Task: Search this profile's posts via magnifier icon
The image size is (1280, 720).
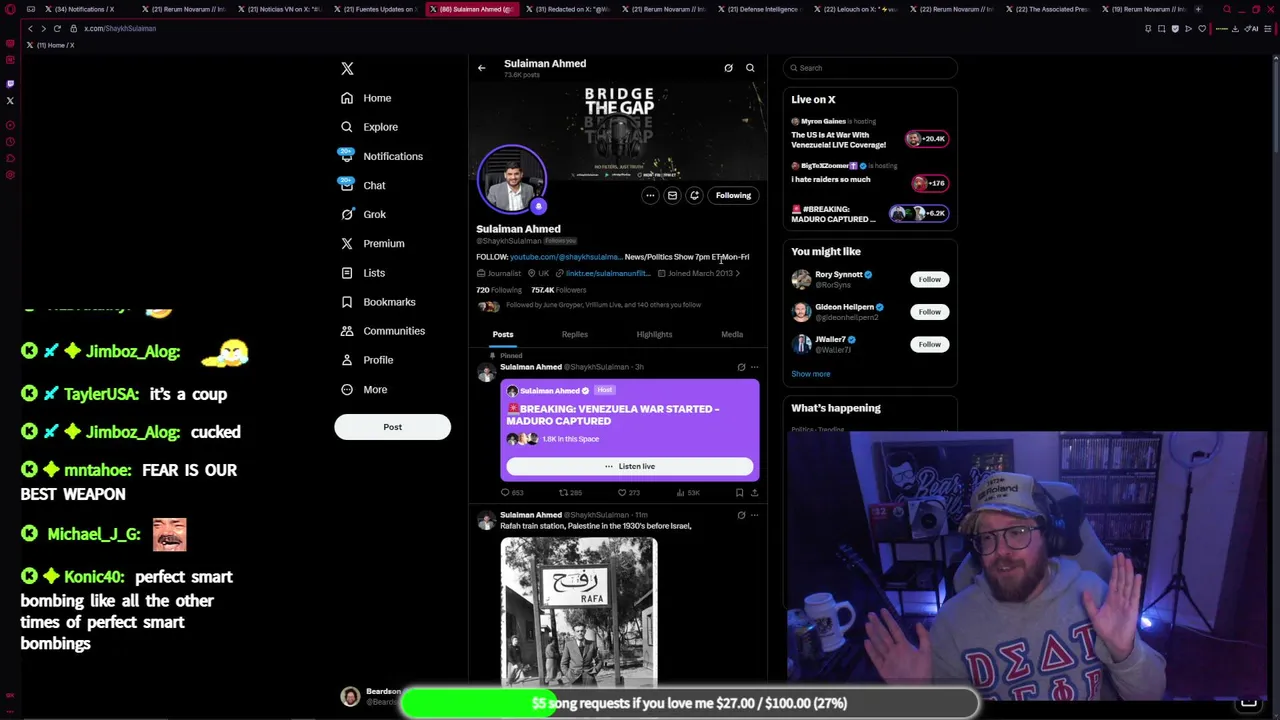Action: [x=750, y=68]
